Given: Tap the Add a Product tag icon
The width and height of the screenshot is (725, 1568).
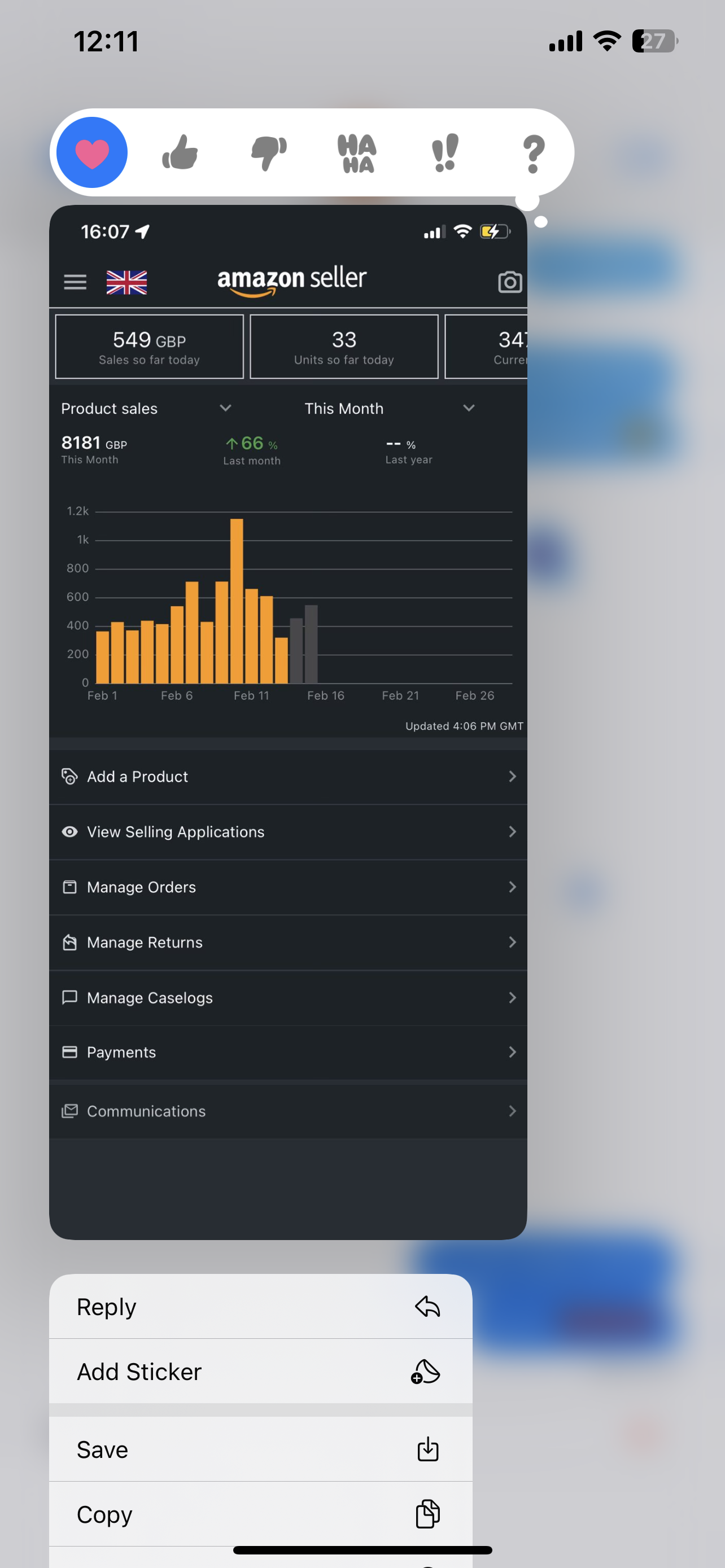Looking at the screenshot, I should click(x=69, y=776).
